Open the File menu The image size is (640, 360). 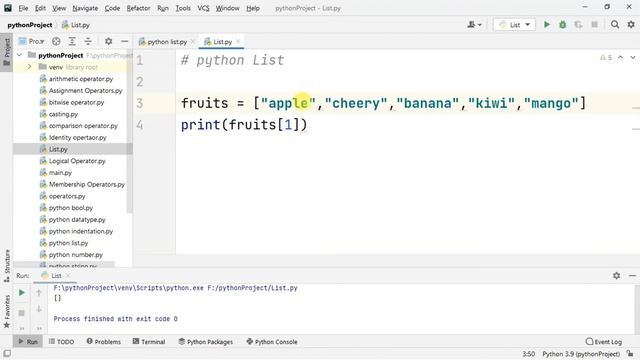tap(23, 8)
